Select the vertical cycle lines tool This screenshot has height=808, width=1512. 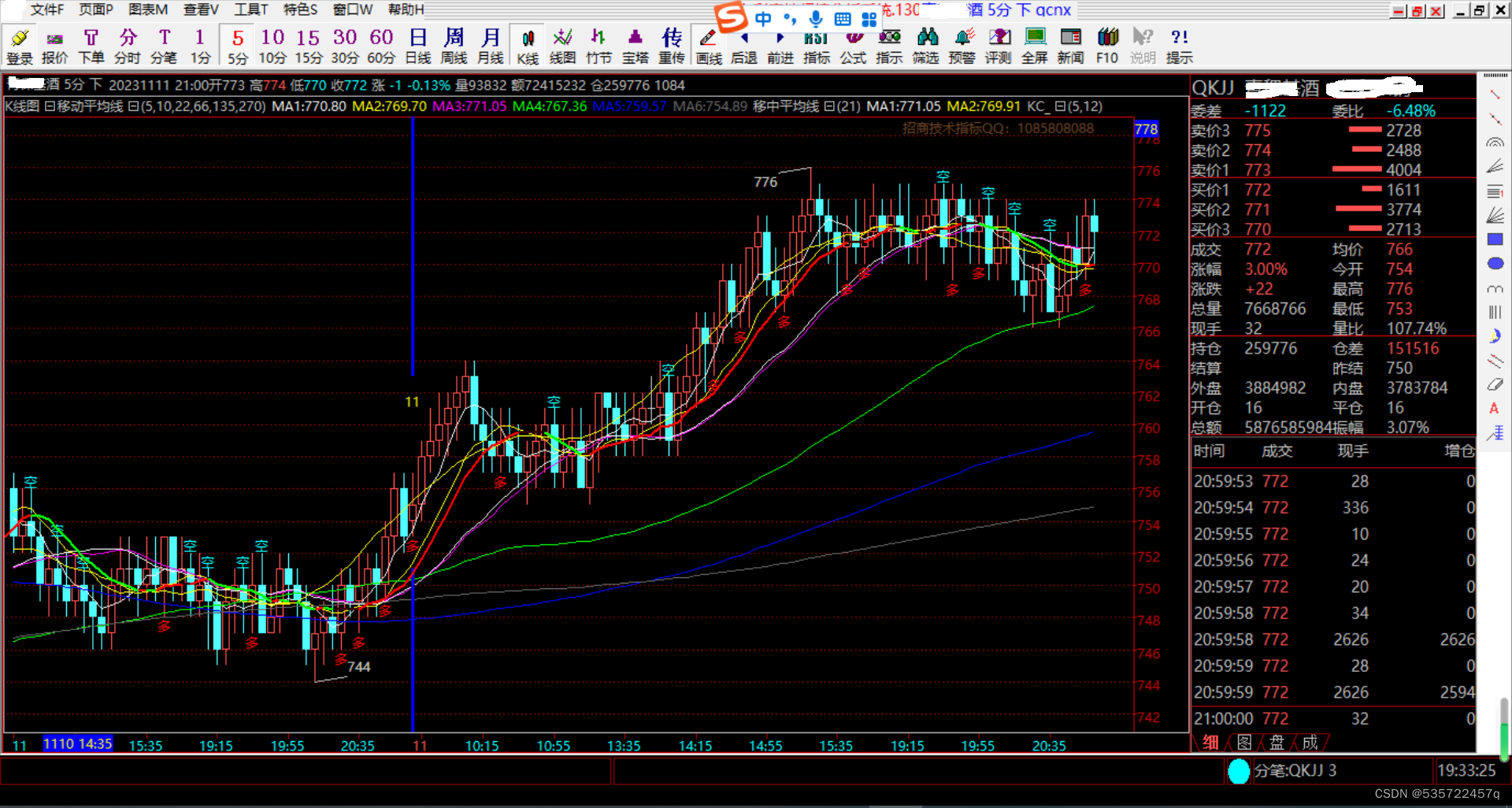[x=1495, y=312]
